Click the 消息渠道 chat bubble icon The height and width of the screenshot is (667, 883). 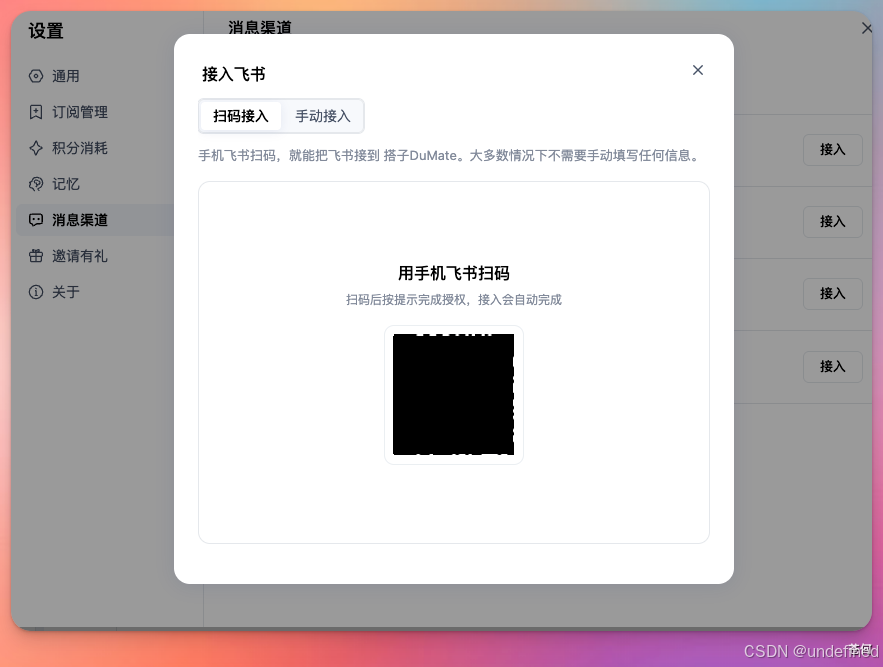click(35, 220)
